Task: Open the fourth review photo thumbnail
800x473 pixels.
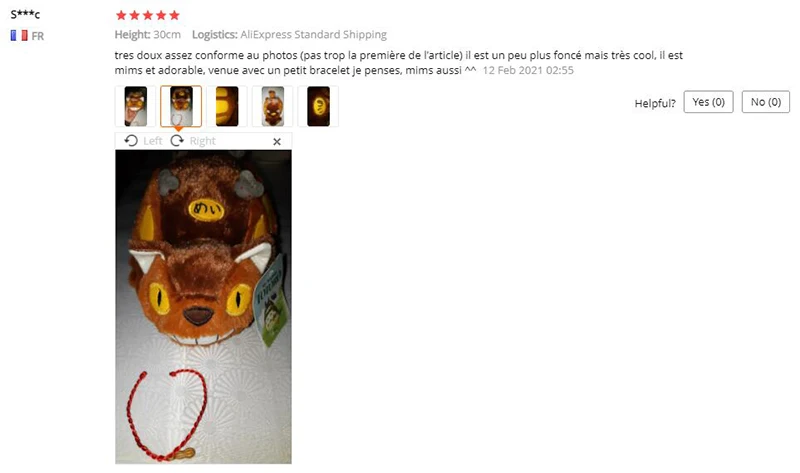Action: tap(272, 106)
